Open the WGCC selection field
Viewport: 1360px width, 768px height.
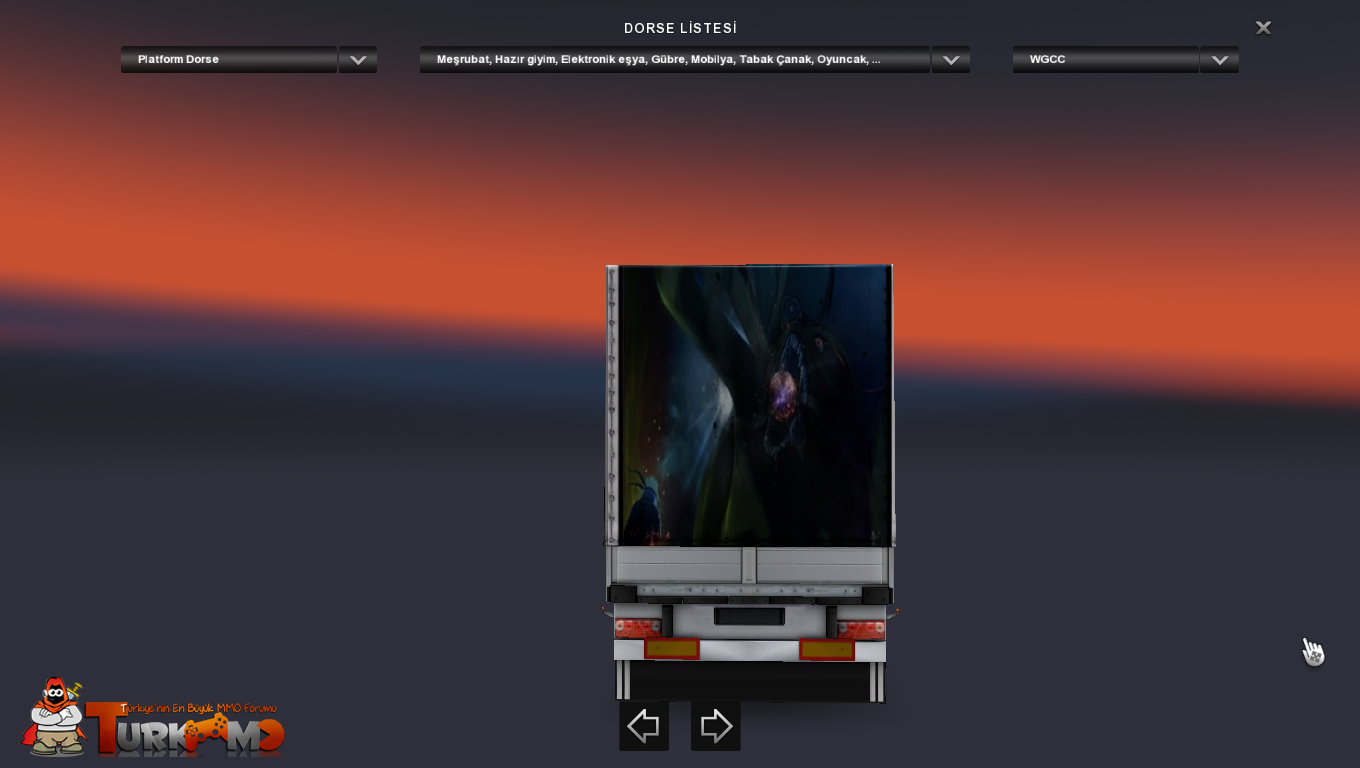coord(1106,60)
